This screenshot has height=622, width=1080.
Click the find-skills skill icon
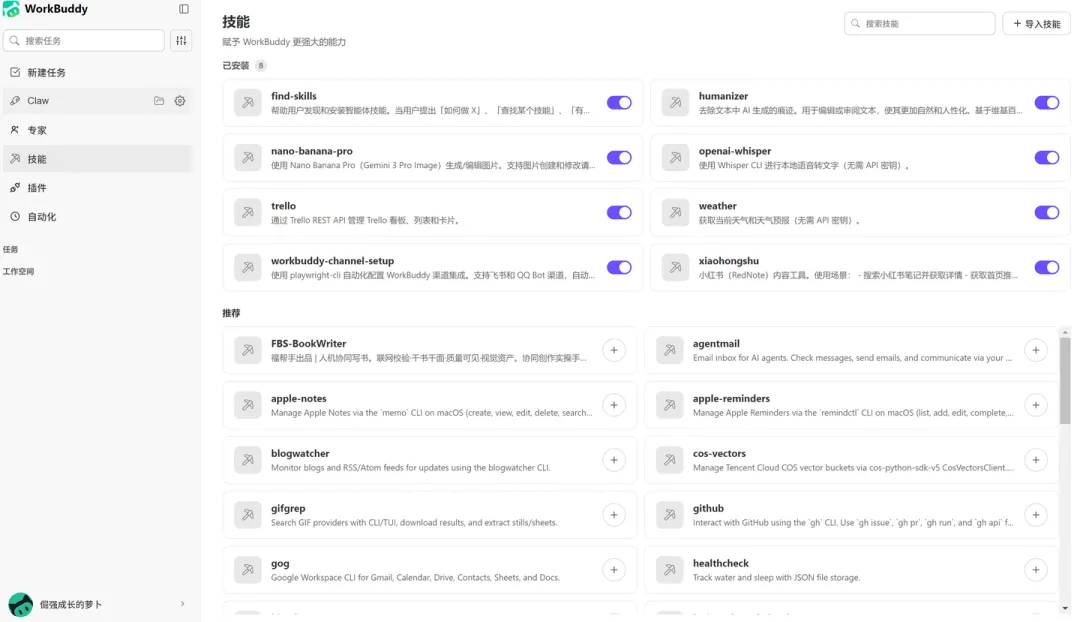[247, 103]
